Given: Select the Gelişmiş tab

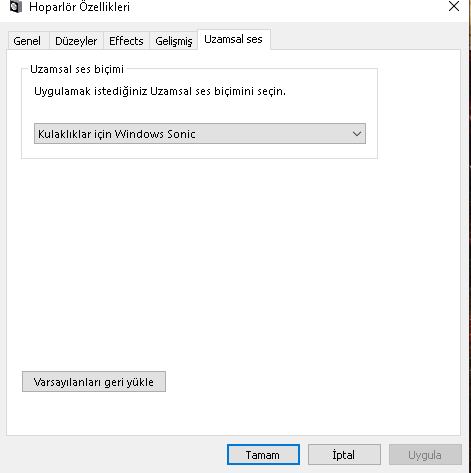Looking at the screenshot, I should click(x=173, y=41).
